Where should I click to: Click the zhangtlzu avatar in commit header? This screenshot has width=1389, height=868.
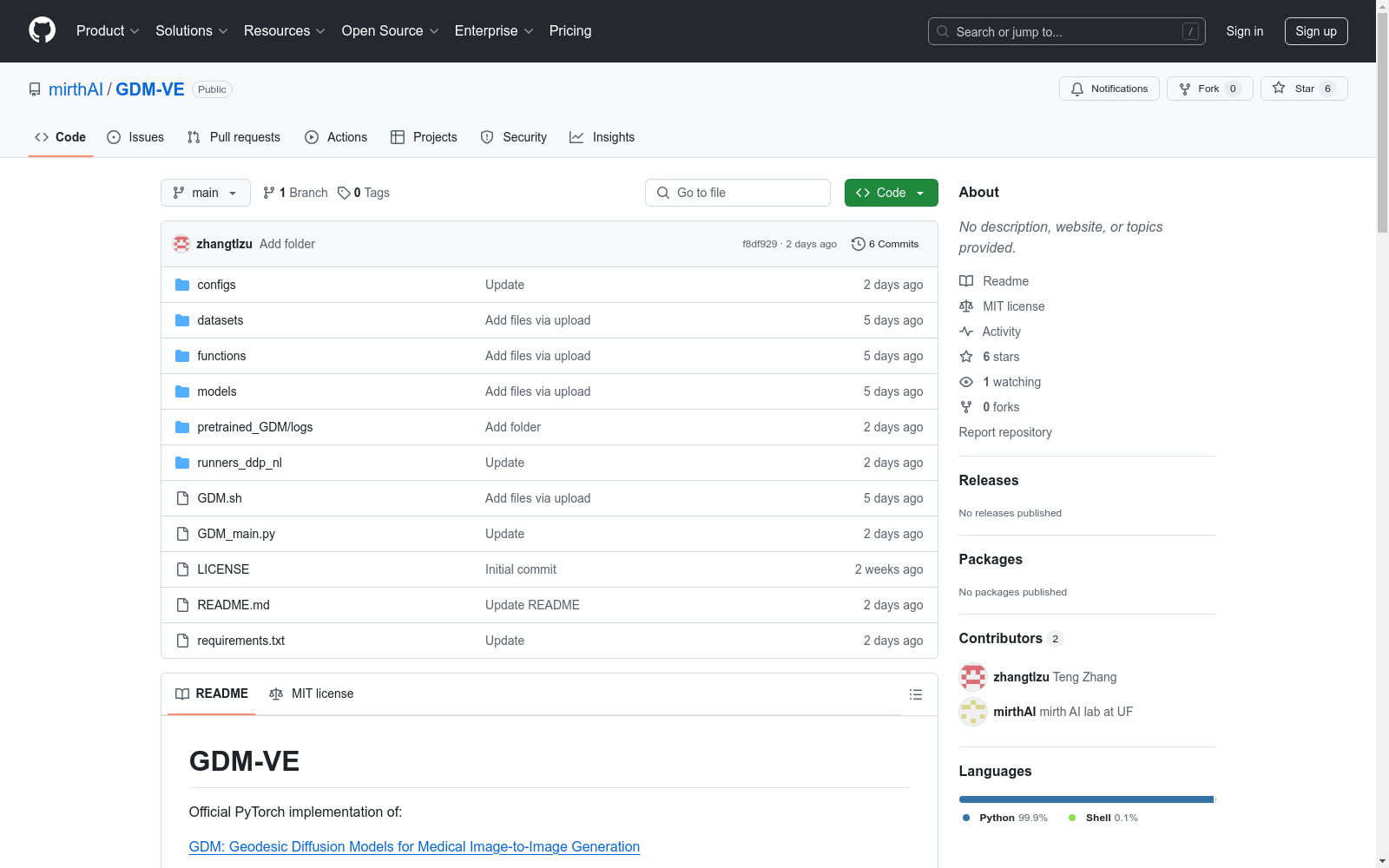pyautogui.click(x=181, y=244)
